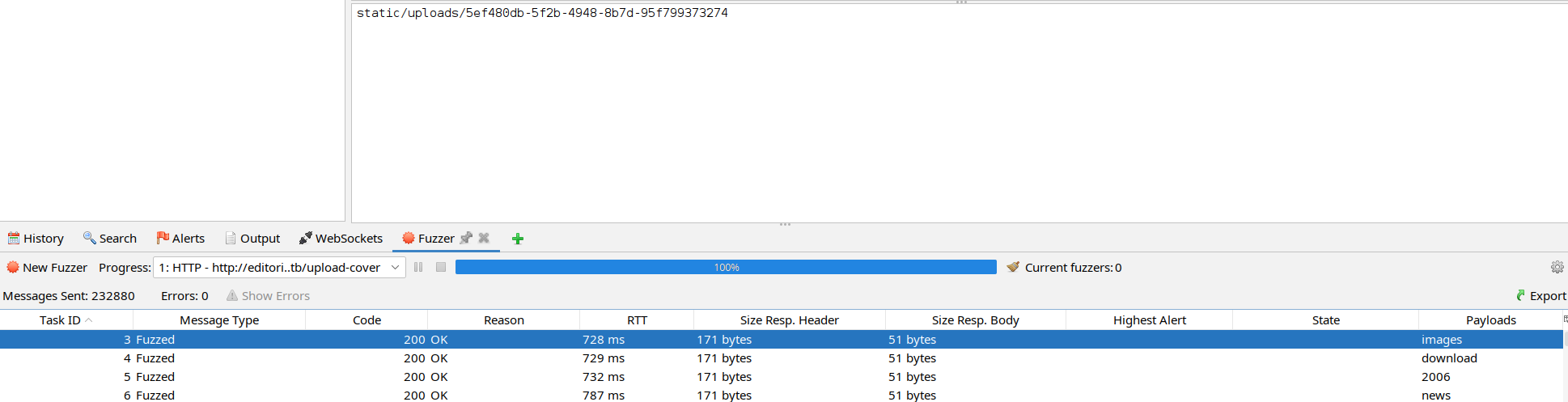Sort by Size Resp. Body column
Viewport: 1568px width, 402px height.
coord(975,320)
